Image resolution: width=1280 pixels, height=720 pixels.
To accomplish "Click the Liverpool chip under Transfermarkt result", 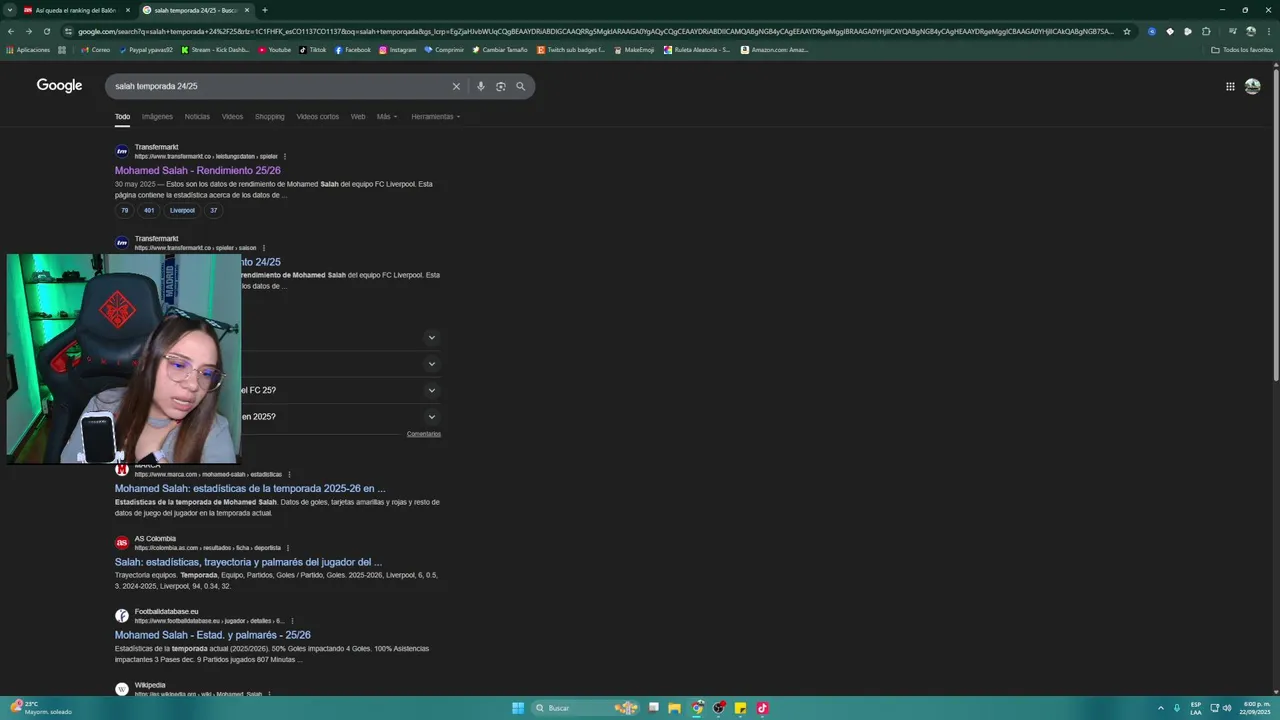I will point(182,211).
